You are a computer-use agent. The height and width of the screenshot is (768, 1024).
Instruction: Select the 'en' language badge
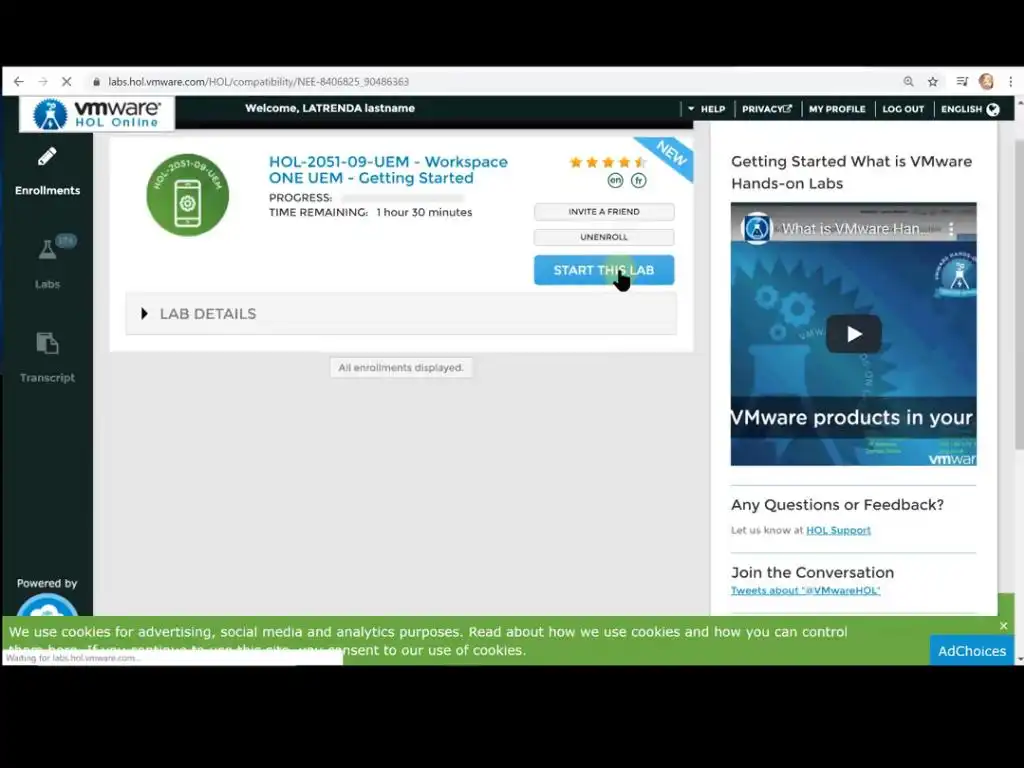pyautogui.click(x=615, y=180)
